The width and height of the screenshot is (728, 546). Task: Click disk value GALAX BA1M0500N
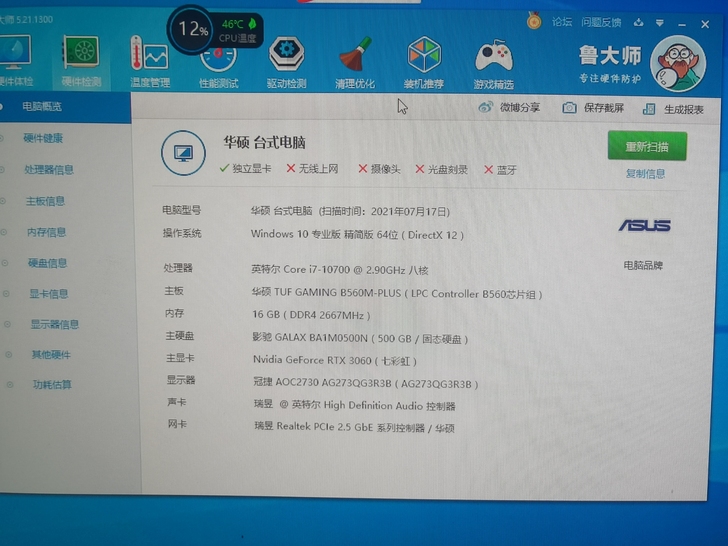[x=360, y=338]
